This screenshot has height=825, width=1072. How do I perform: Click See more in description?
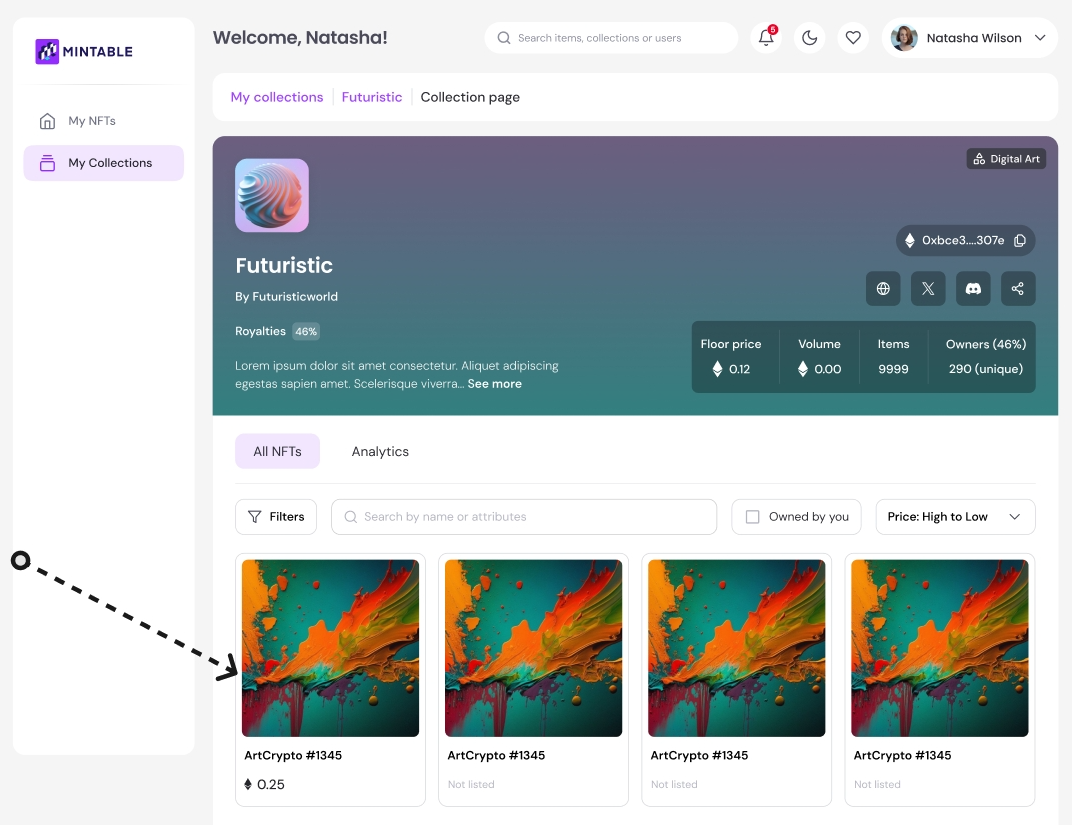(x=494, y=384)
